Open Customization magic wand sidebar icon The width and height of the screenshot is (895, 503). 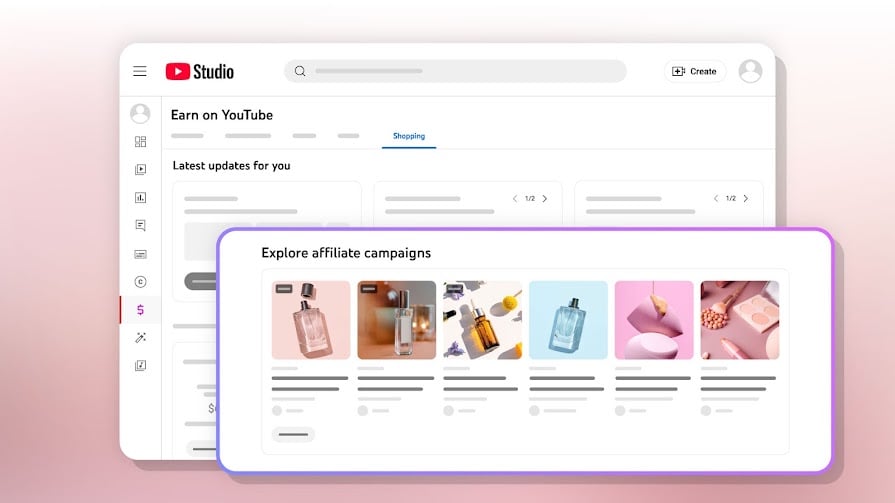pyautogui.click(x=140, y=337)
